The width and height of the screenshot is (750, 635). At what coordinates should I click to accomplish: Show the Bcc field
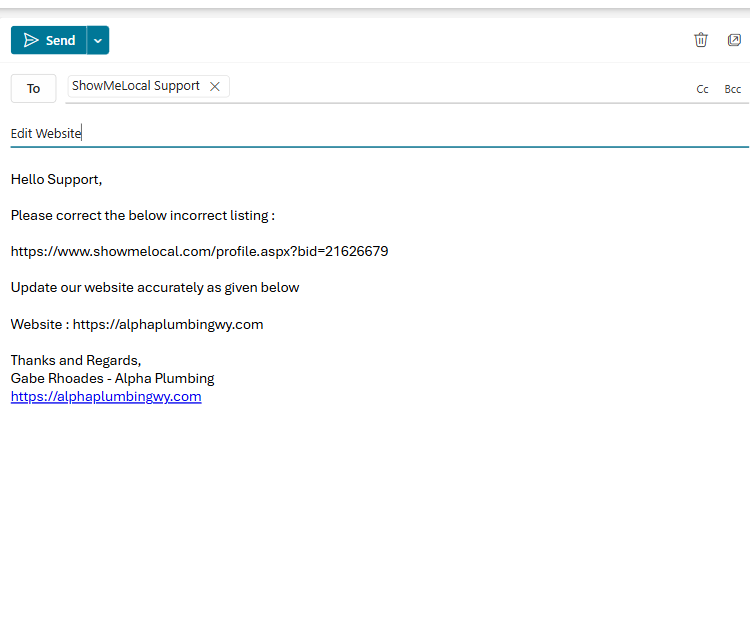(x=732, y=89)
